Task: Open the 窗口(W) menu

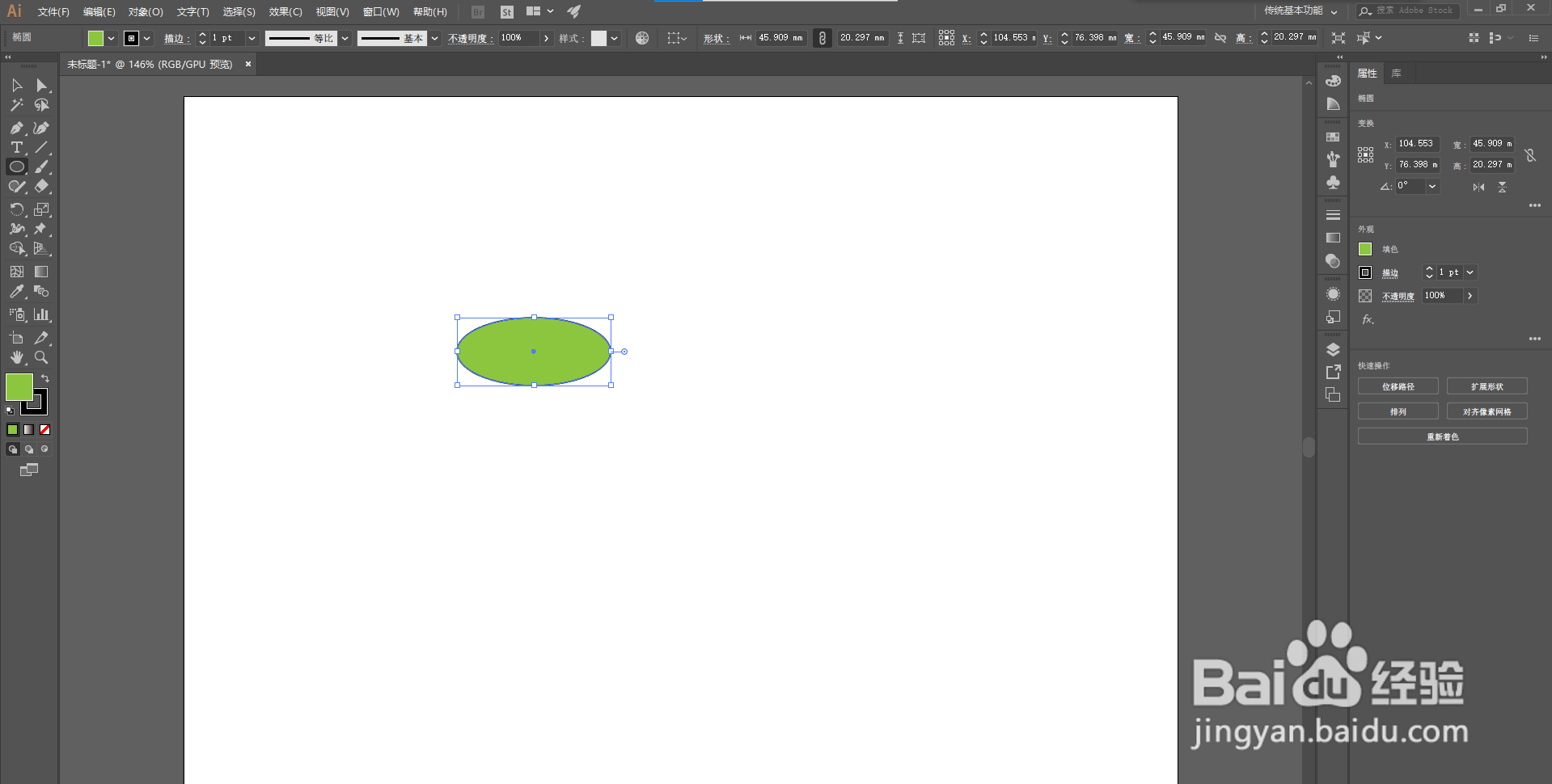Action: (381, 11)
